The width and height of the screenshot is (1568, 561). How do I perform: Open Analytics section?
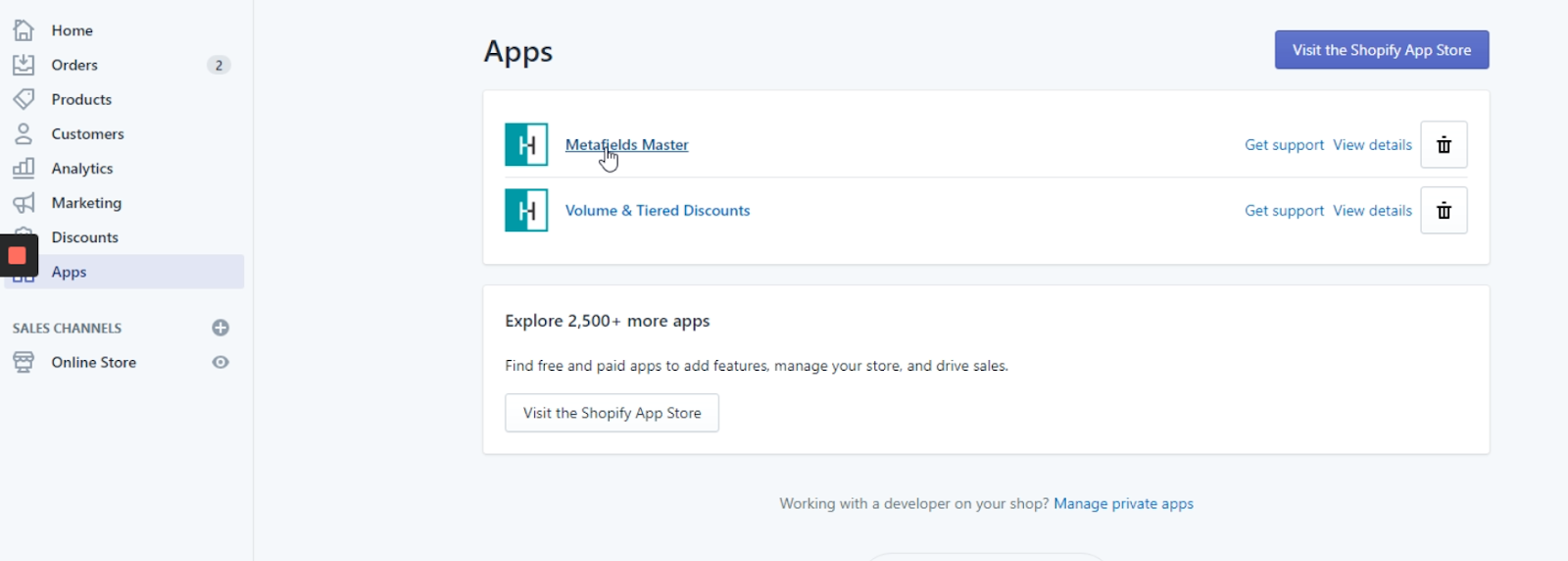tap(82, 169)
